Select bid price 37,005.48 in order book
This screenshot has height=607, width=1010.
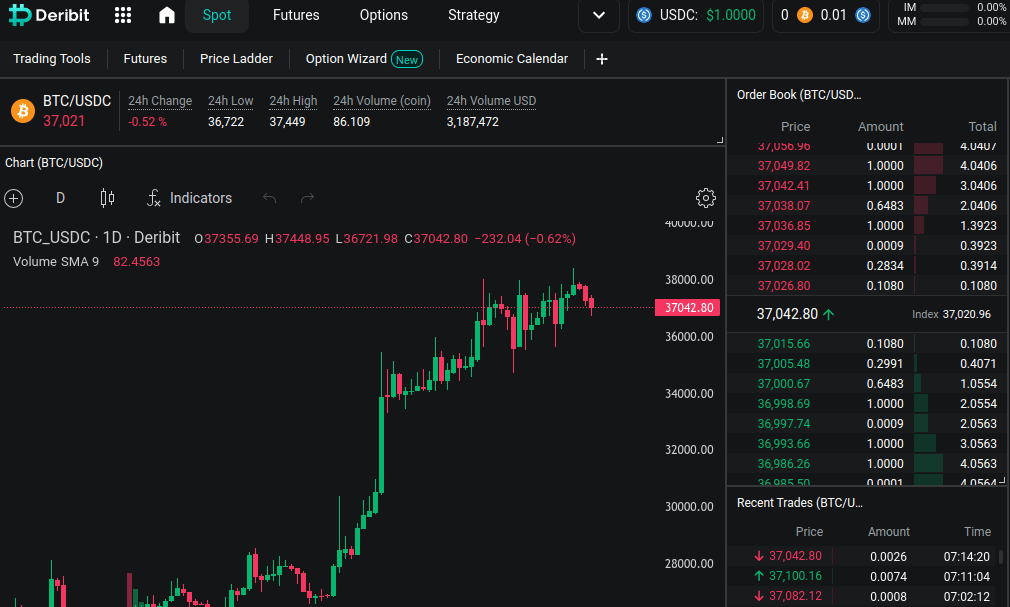click(x=783, y=364)
